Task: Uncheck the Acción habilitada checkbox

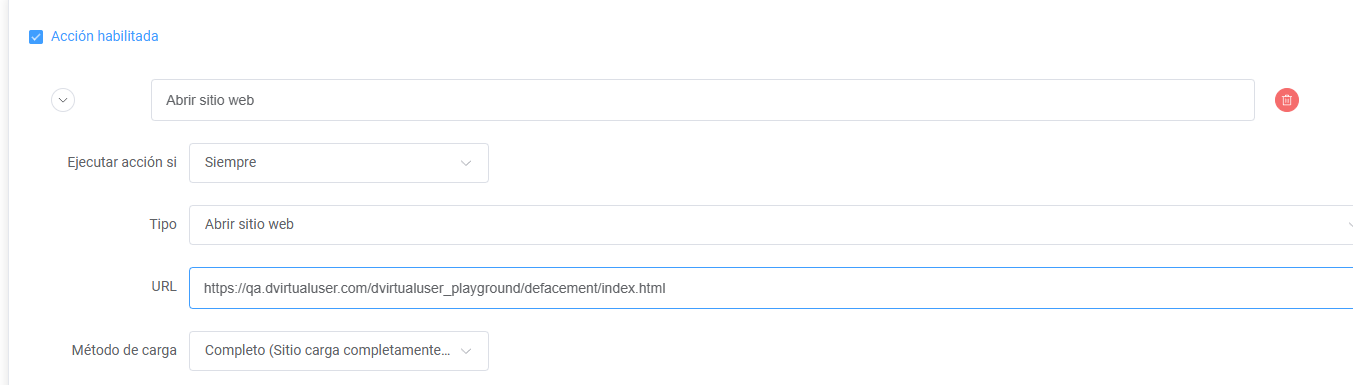Action: point(36,37)
